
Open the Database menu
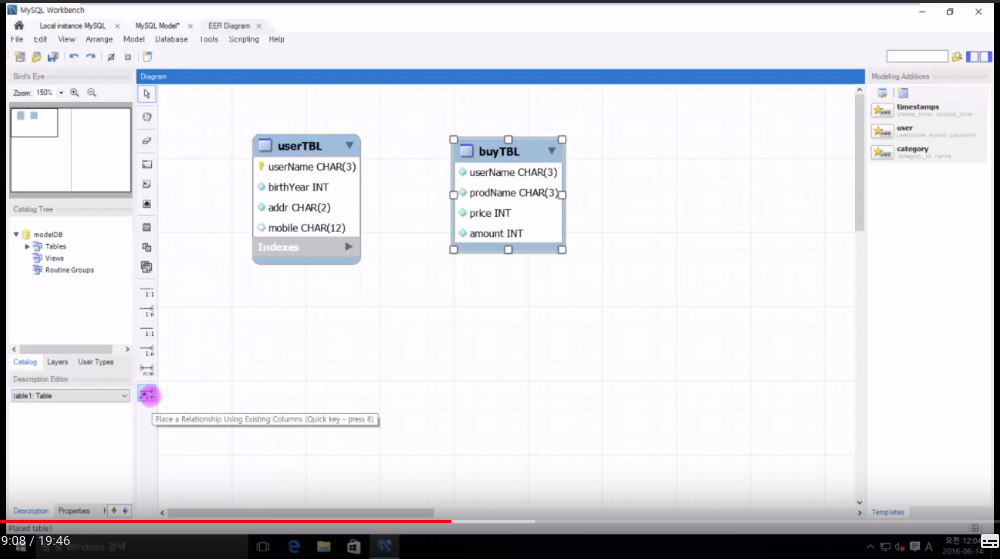pyautogui.click(x=172, y=40)
